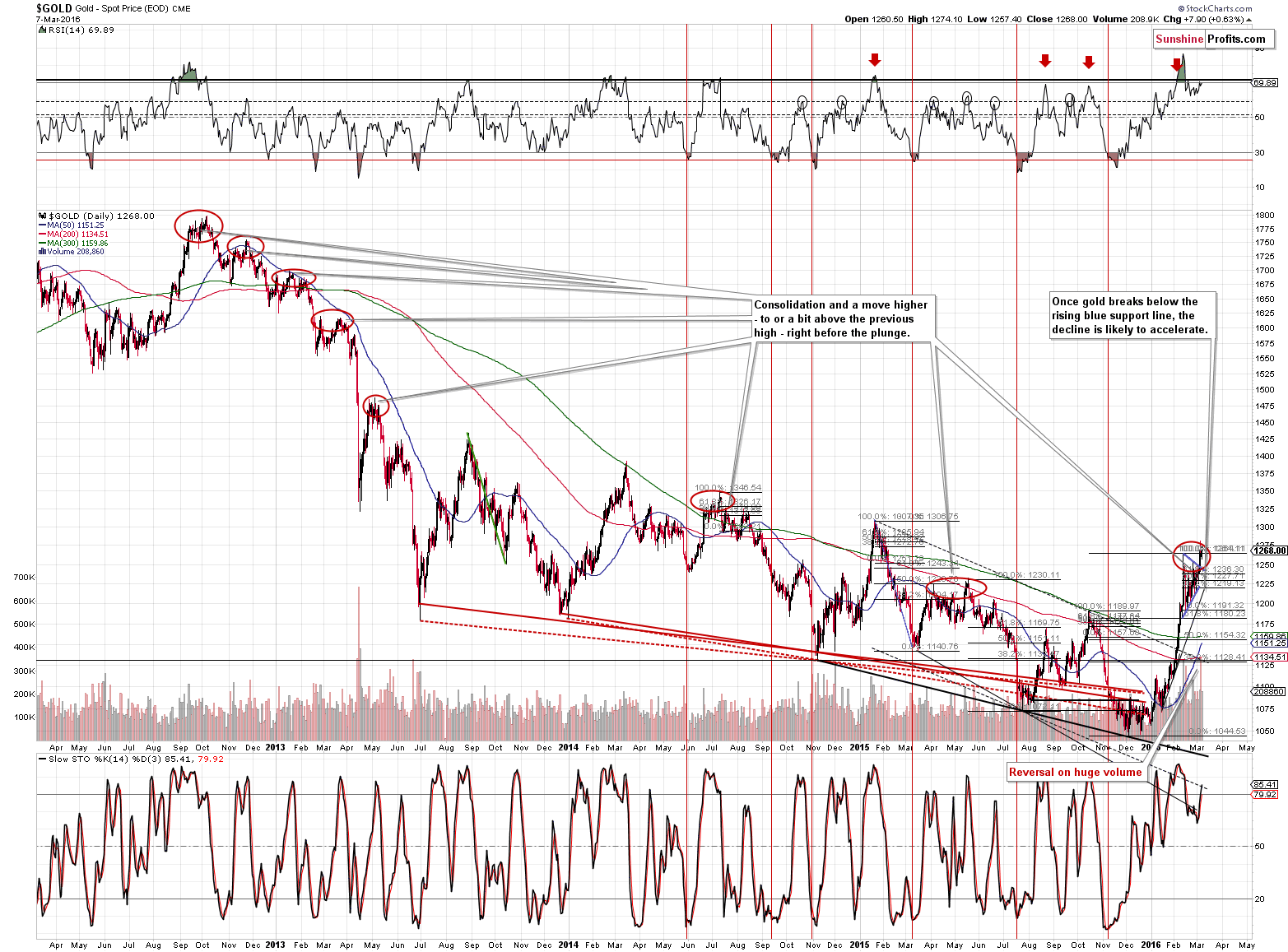Click the 700K volume axis label

pyautogui.click(x=24, y=578)
